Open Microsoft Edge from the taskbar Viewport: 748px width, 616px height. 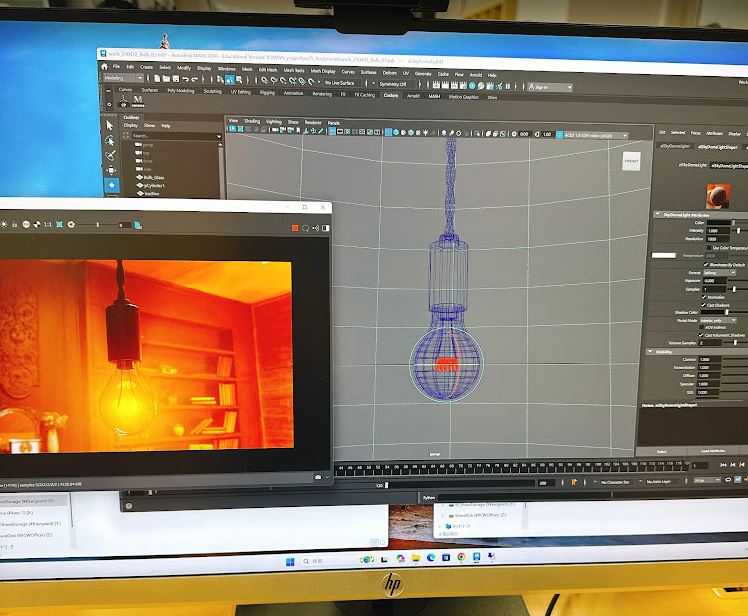point(431,557)
